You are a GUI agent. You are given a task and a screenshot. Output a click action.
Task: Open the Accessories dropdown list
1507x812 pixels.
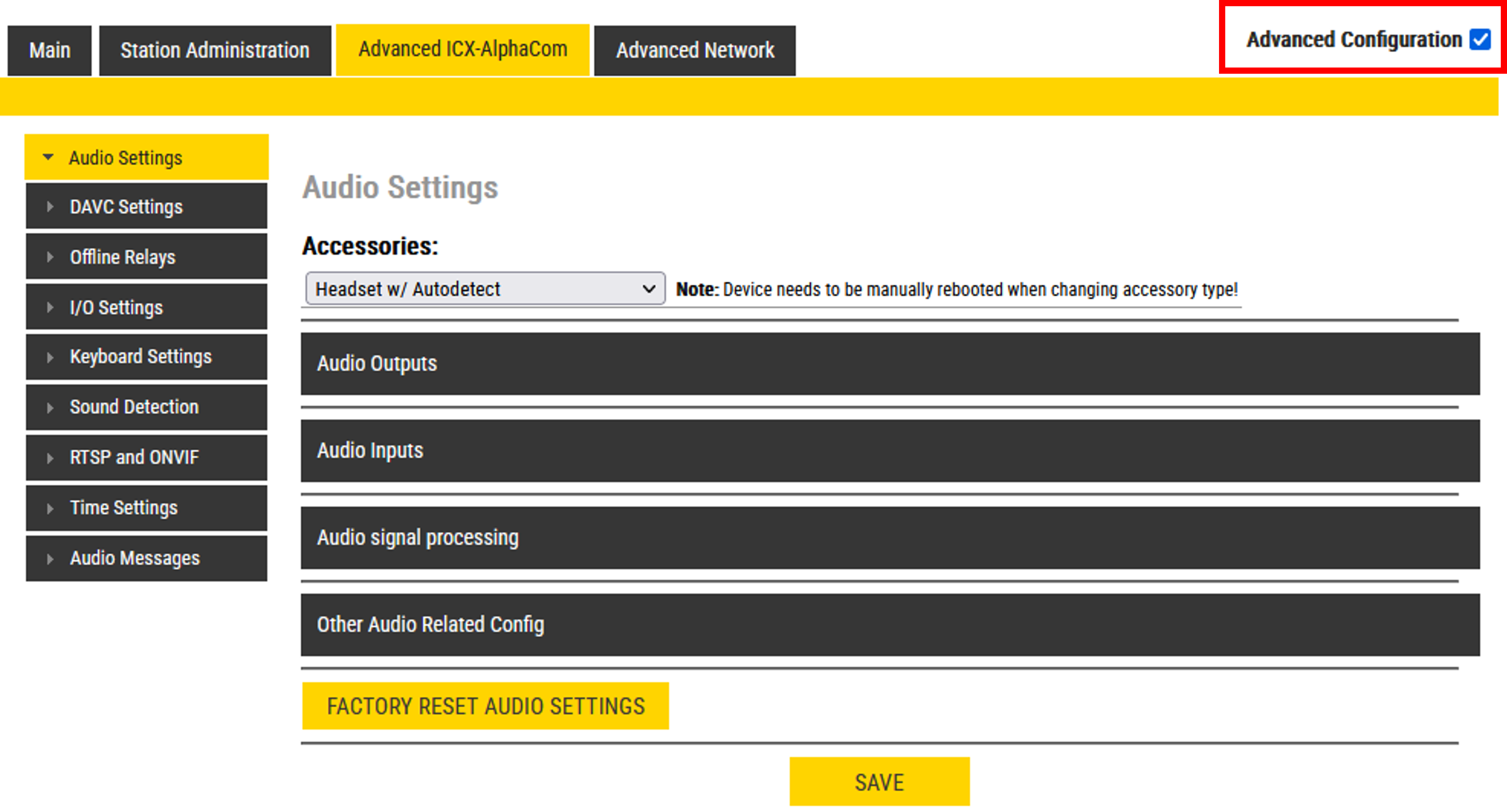pos(484,289)
